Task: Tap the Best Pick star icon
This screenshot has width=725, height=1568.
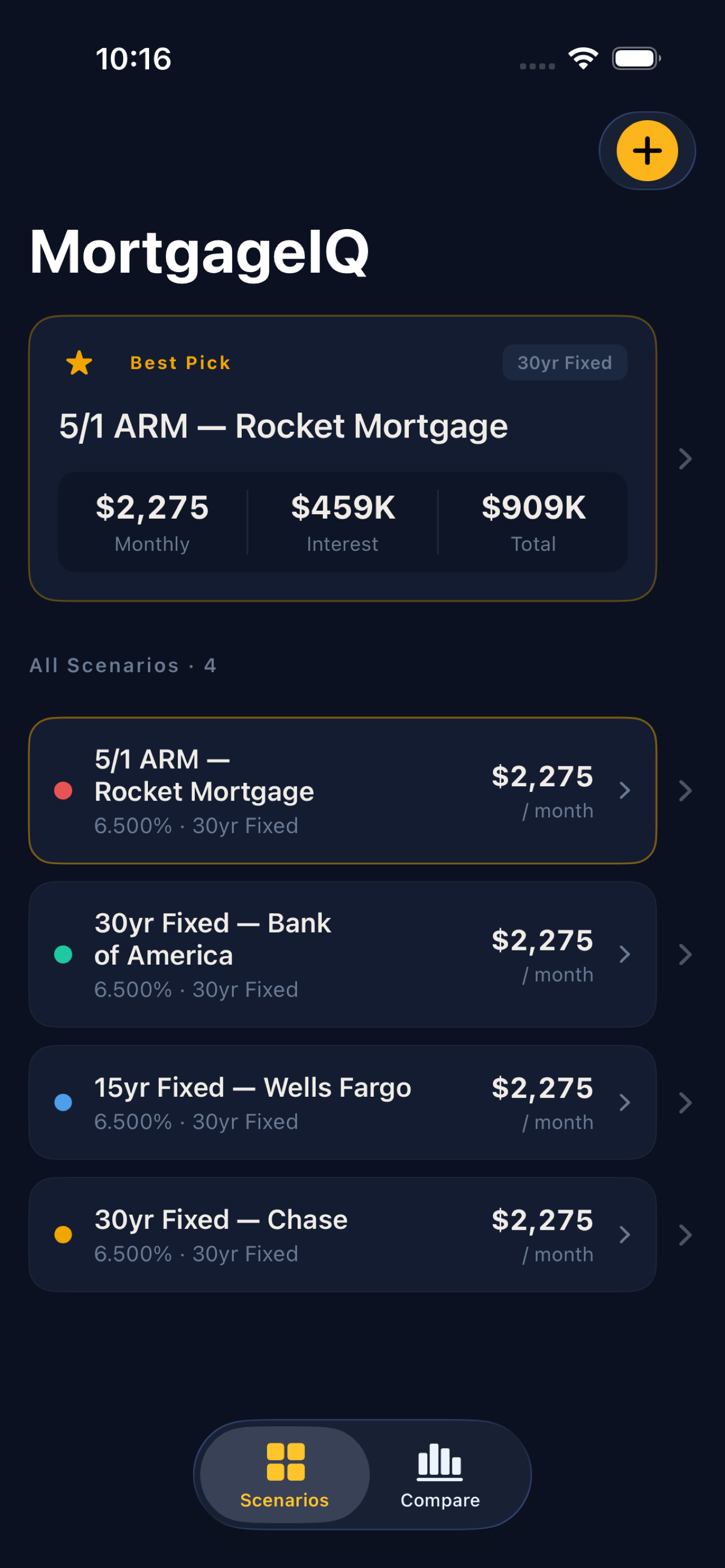Action: click(79, 363)
